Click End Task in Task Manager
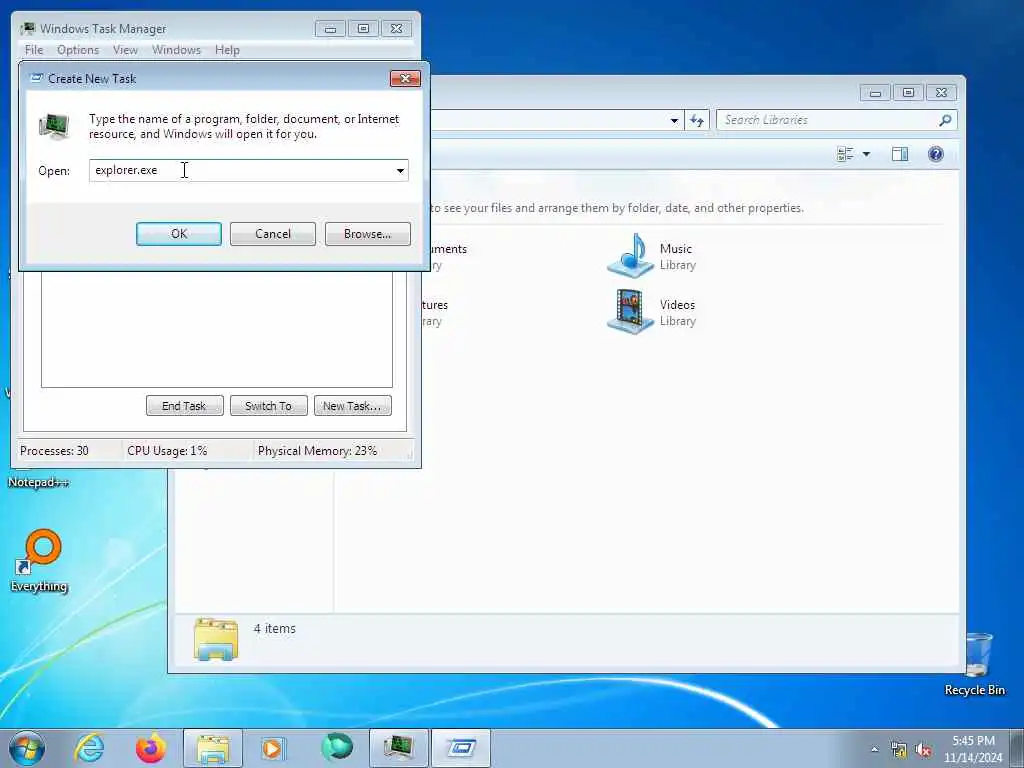Viewport: 1024px width, 768px height. coord(184,406)
